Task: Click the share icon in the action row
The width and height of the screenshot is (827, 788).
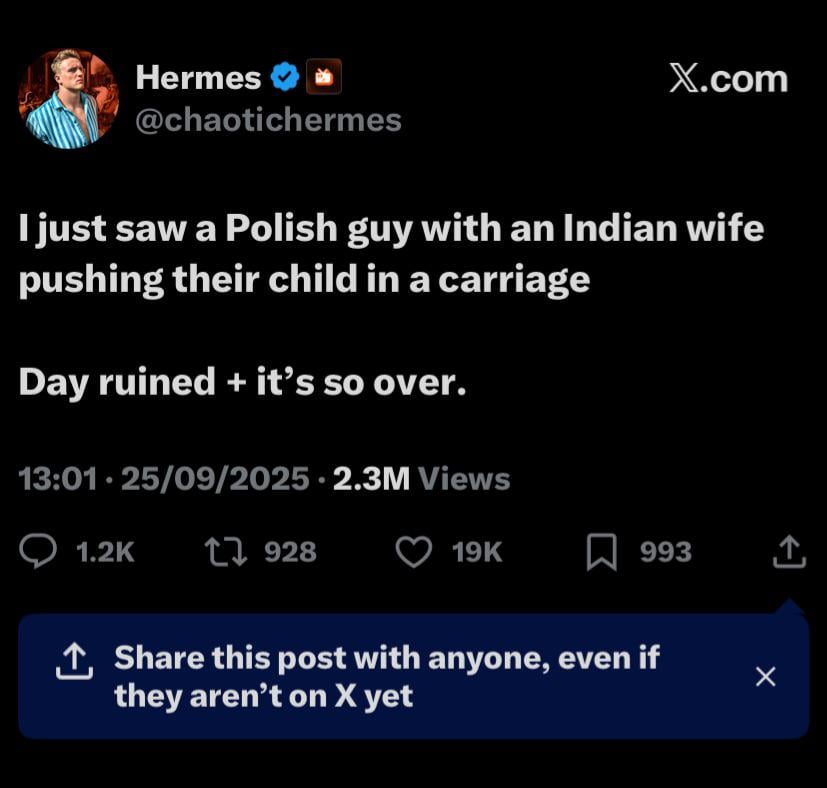Action: (x=789, y=551)
